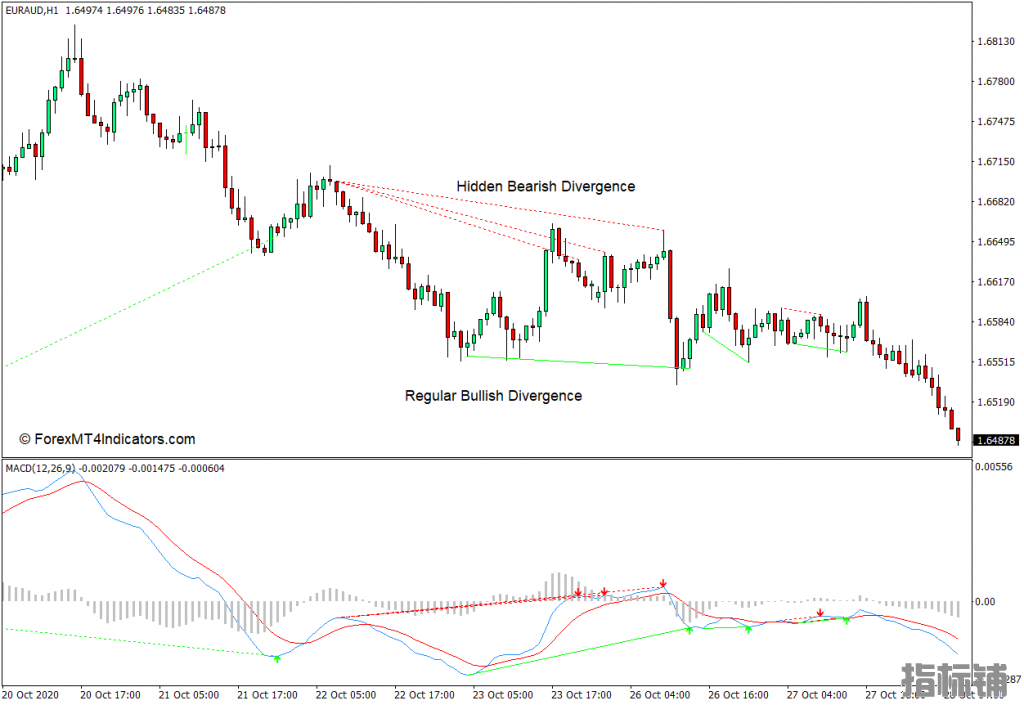Click green arrow ending the solid green MACD trendline
The height and width of the screenshot is (705, 1024).
tap(689, 631)
